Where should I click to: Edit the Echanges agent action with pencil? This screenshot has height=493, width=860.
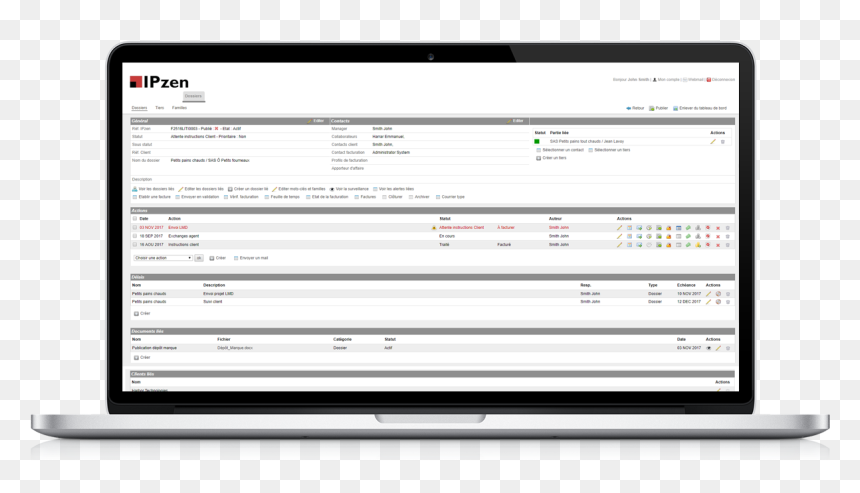620,236
